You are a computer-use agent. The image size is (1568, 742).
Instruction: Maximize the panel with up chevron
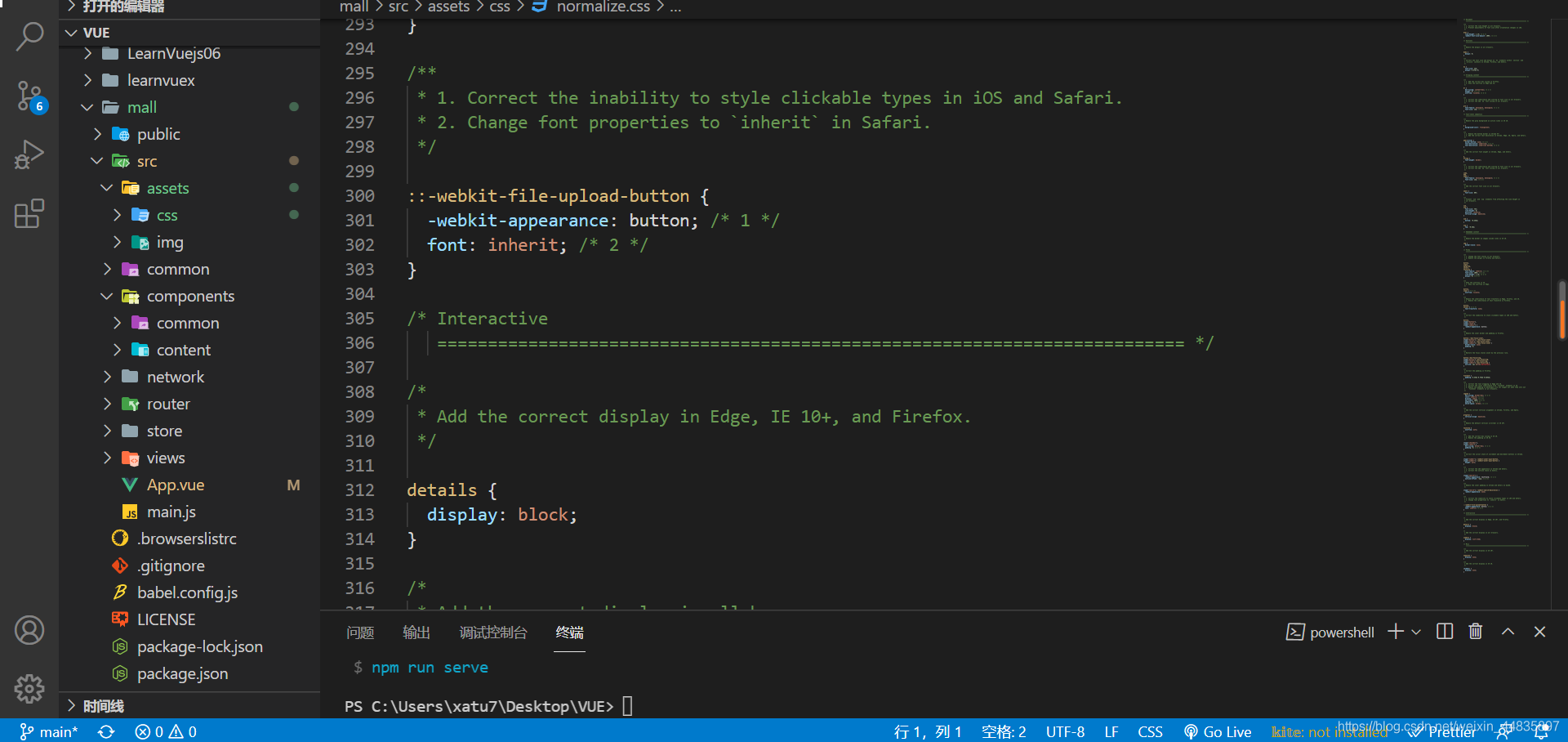1508,632
